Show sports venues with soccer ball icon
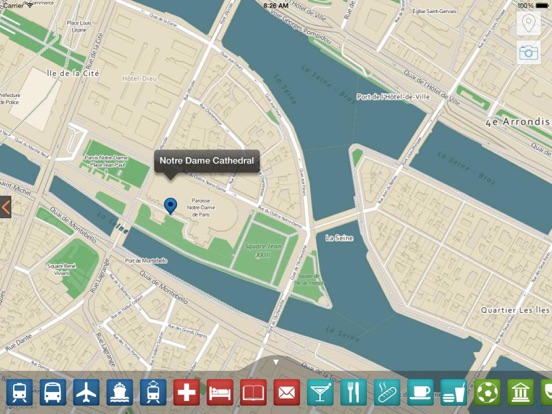Viewport: 552px width, 414px height. pyautogui.click(x=488, y=392)
